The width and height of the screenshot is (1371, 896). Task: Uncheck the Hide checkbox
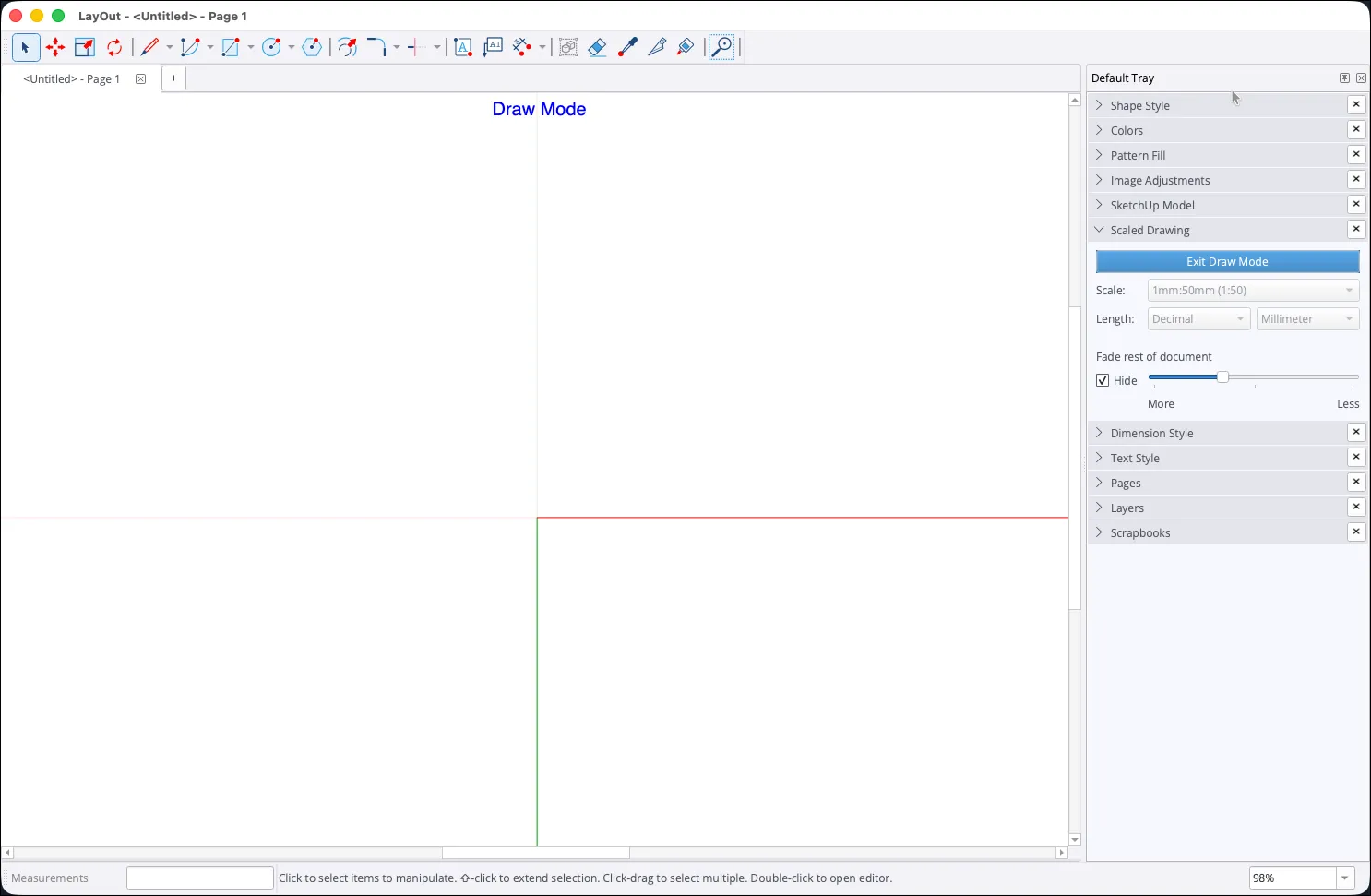(1103, 380)
